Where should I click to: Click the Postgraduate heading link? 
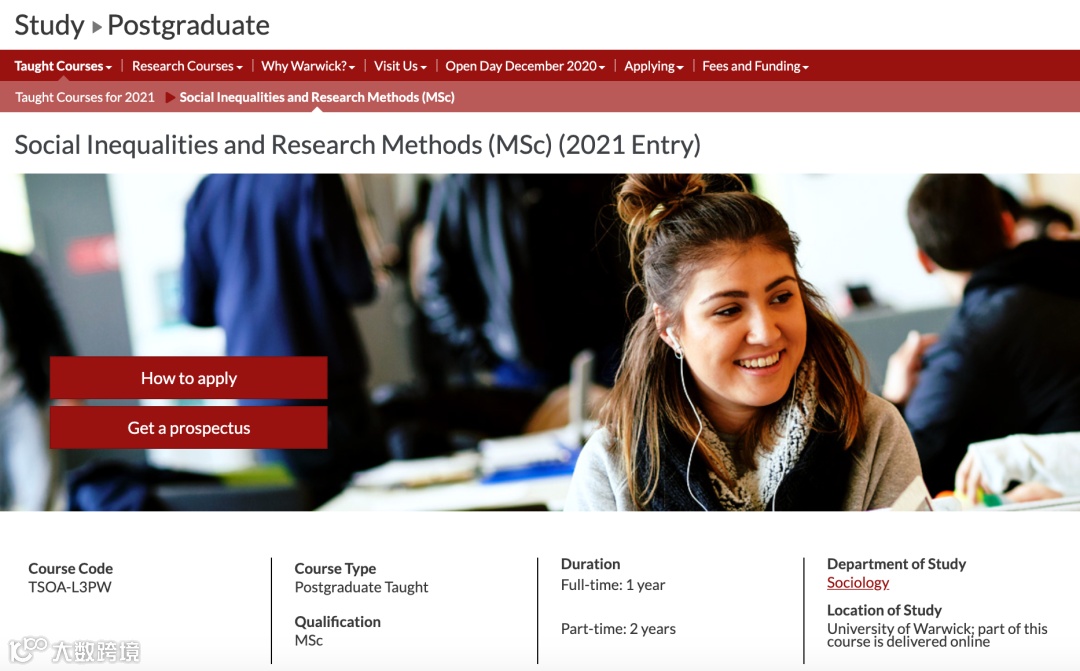click(189, 25)
